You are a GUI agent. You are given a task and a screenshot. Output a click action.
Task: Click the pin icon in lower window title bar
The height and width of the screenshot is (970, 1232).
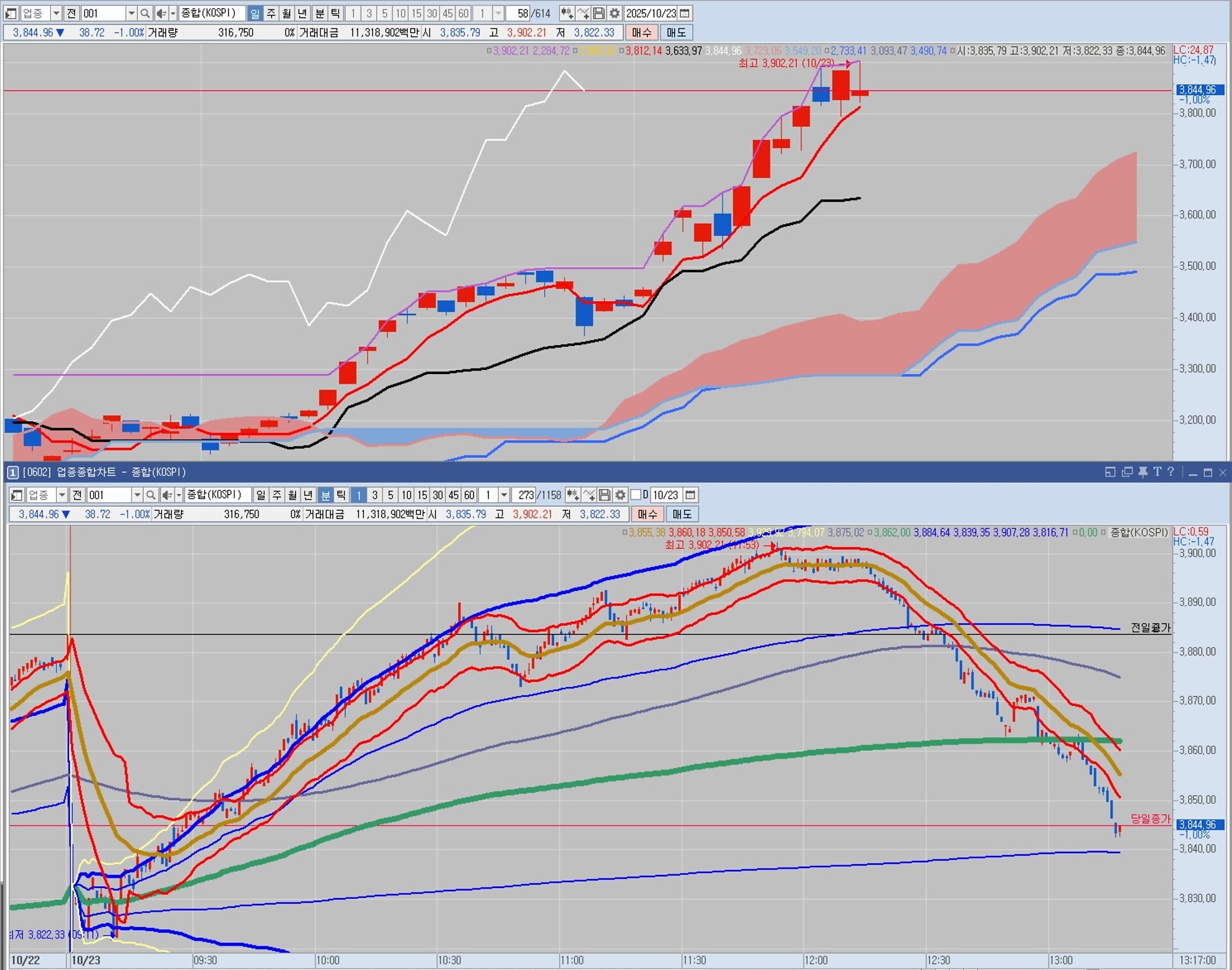point(1143,472)
